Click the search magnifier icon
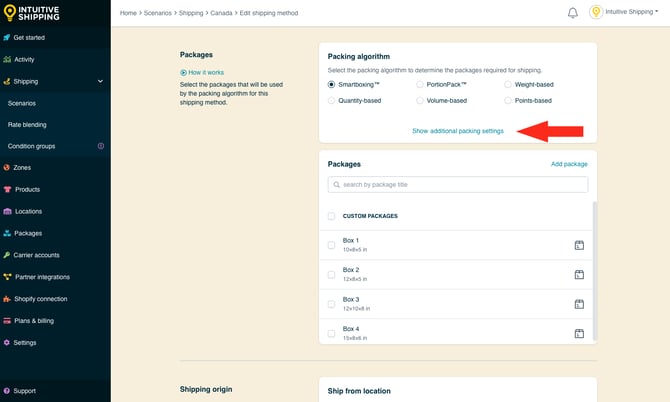Screen dimensions: 670x402 [337, 185]
